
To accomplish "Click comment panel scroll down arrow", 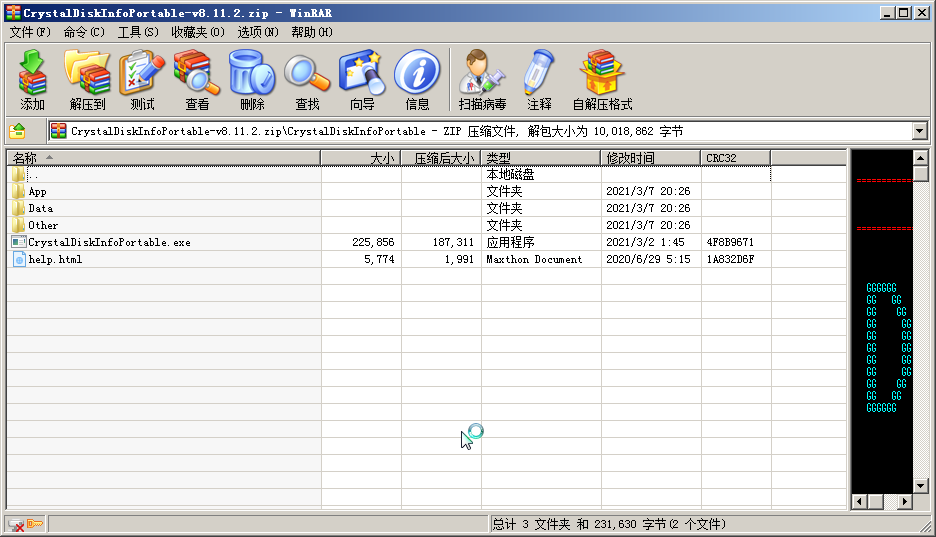I will coord(920,486).
